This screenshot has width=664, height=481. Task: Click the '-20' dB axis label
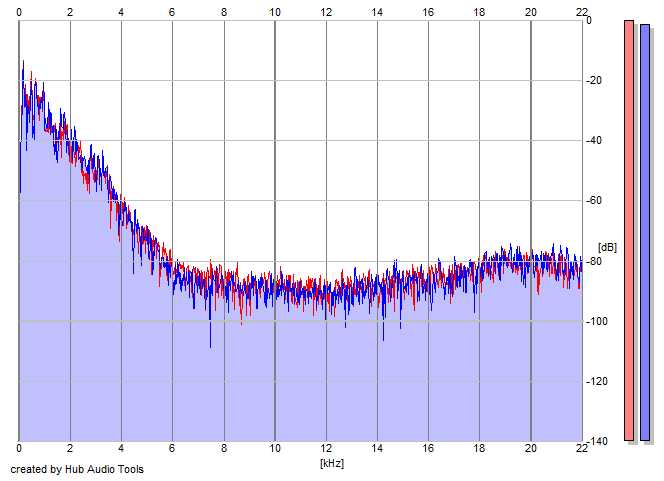(x=594, y=80)
